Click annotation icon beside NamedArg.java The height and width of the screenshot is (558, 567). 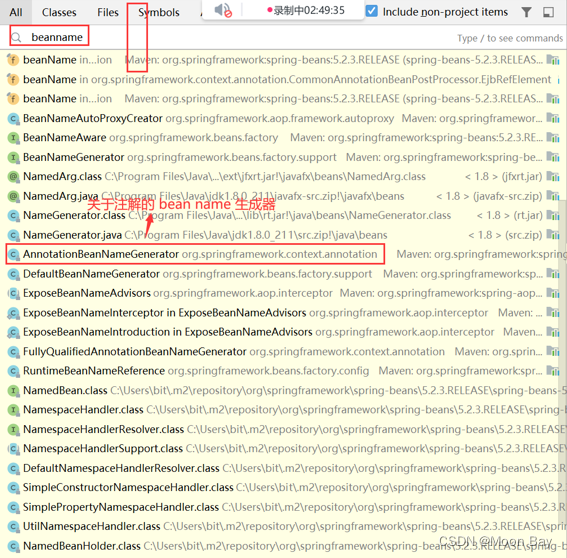point(13,196)
